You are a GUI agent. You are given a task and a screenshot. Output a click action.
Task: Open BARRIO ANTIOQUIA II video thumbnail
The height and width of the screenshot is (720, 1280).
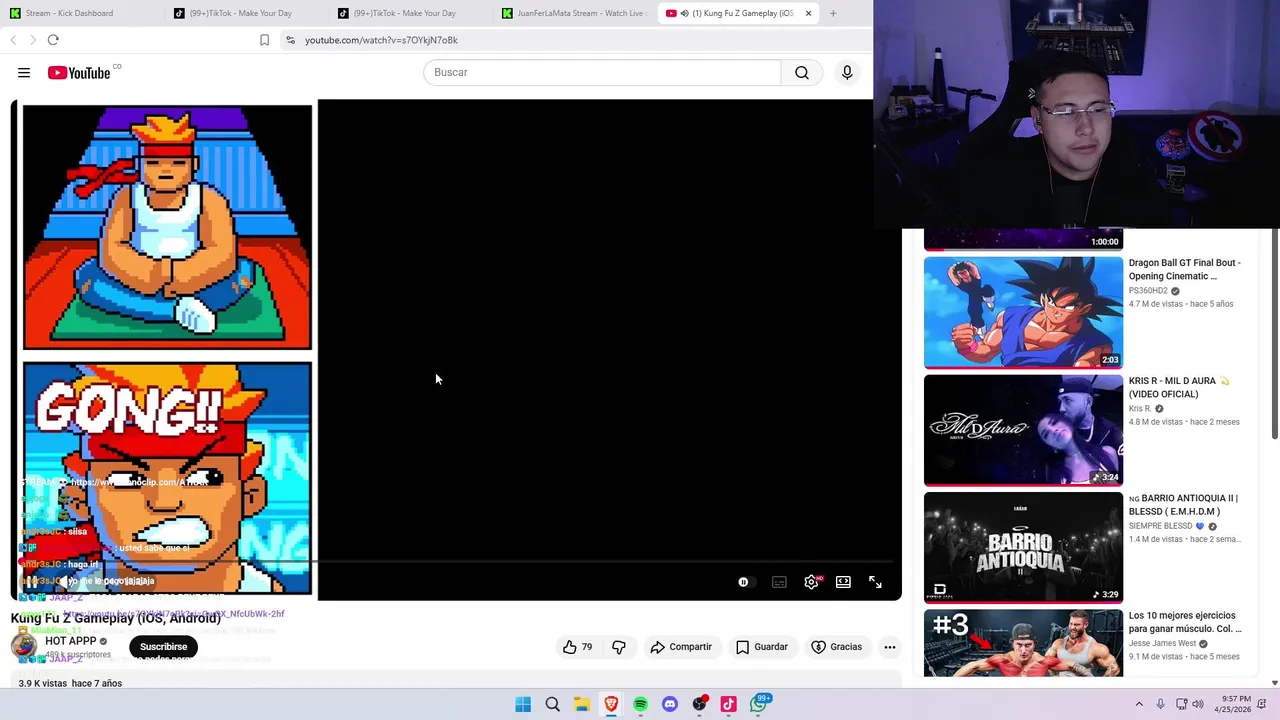pyautogui.click(x=1023, y=548)
